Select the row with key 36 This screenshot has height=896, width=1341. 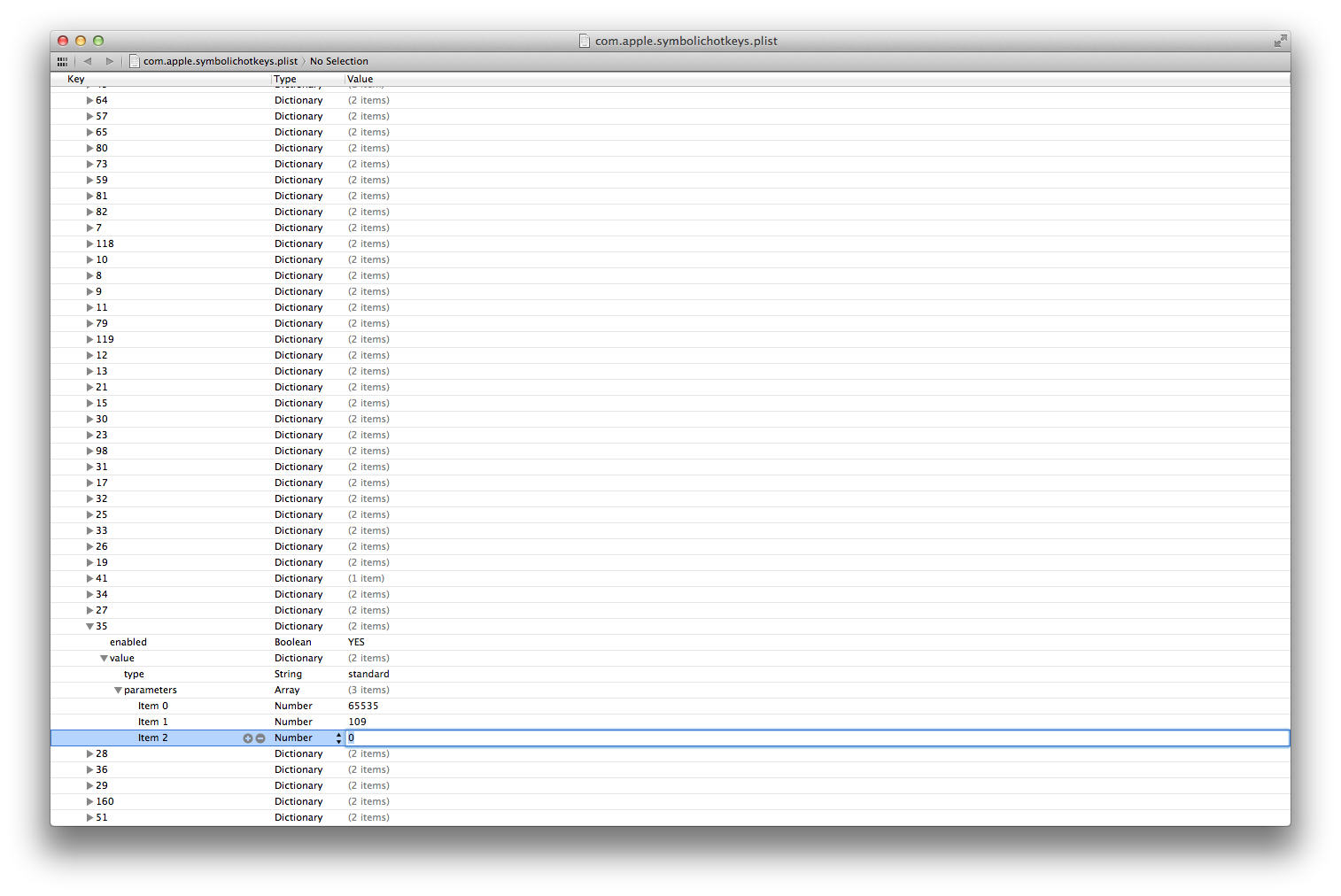click(x=670, y=770)
